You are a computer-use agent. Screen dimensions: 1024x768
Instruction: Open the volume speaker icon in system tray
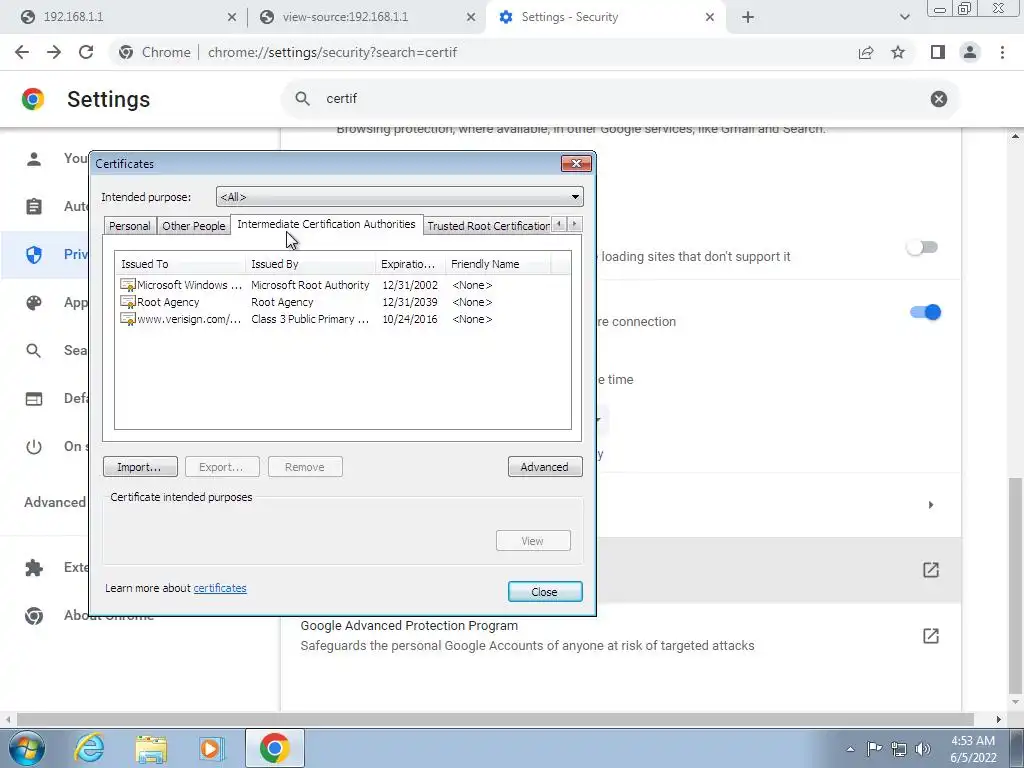[923, 749]
